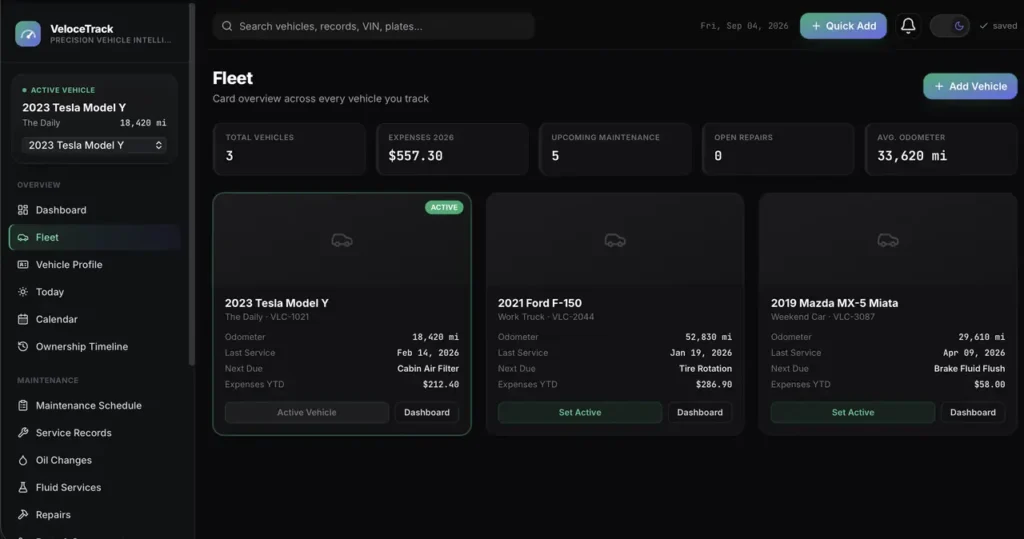Image resolution: width=1024 pixels, height=539 pixels.
Task: Open Maintenance Schedule
Action: [95, 405]
